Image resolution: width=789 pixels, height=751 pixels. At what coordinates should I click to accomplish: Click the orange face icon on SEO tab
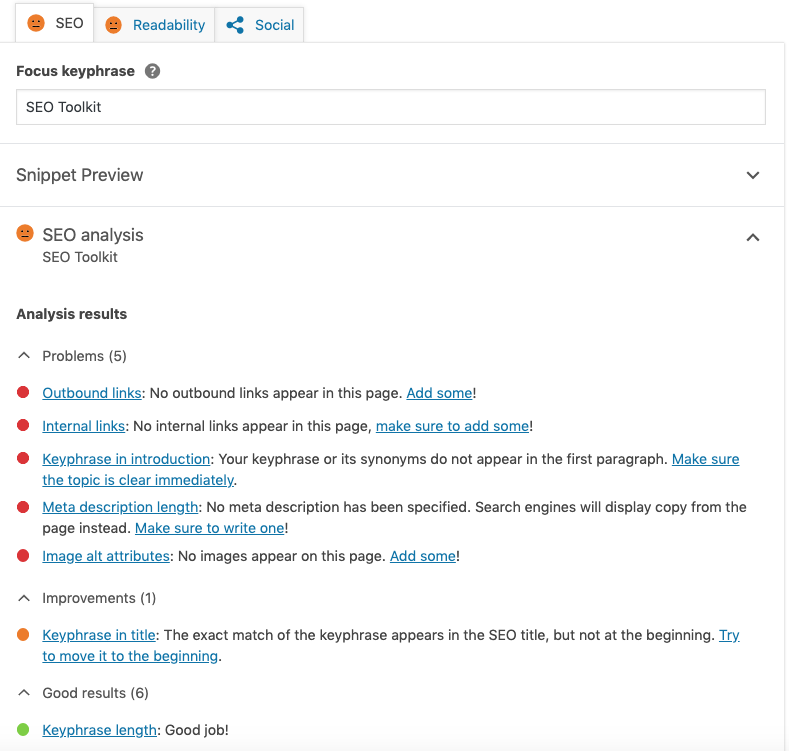click(x=36, y=23)
